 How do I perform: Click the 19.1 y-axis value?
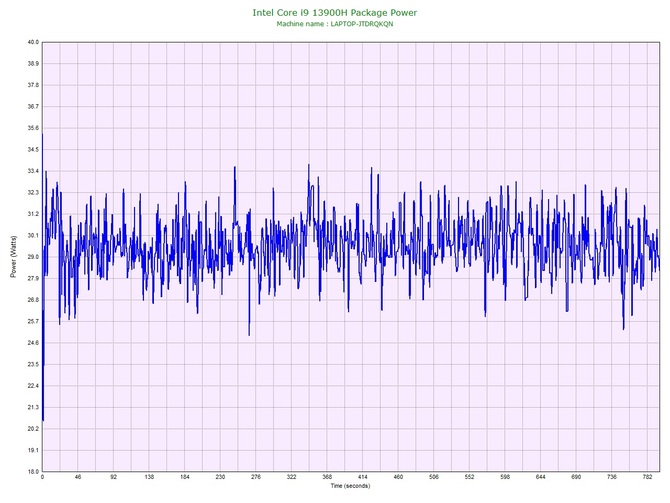click(33, 450)
